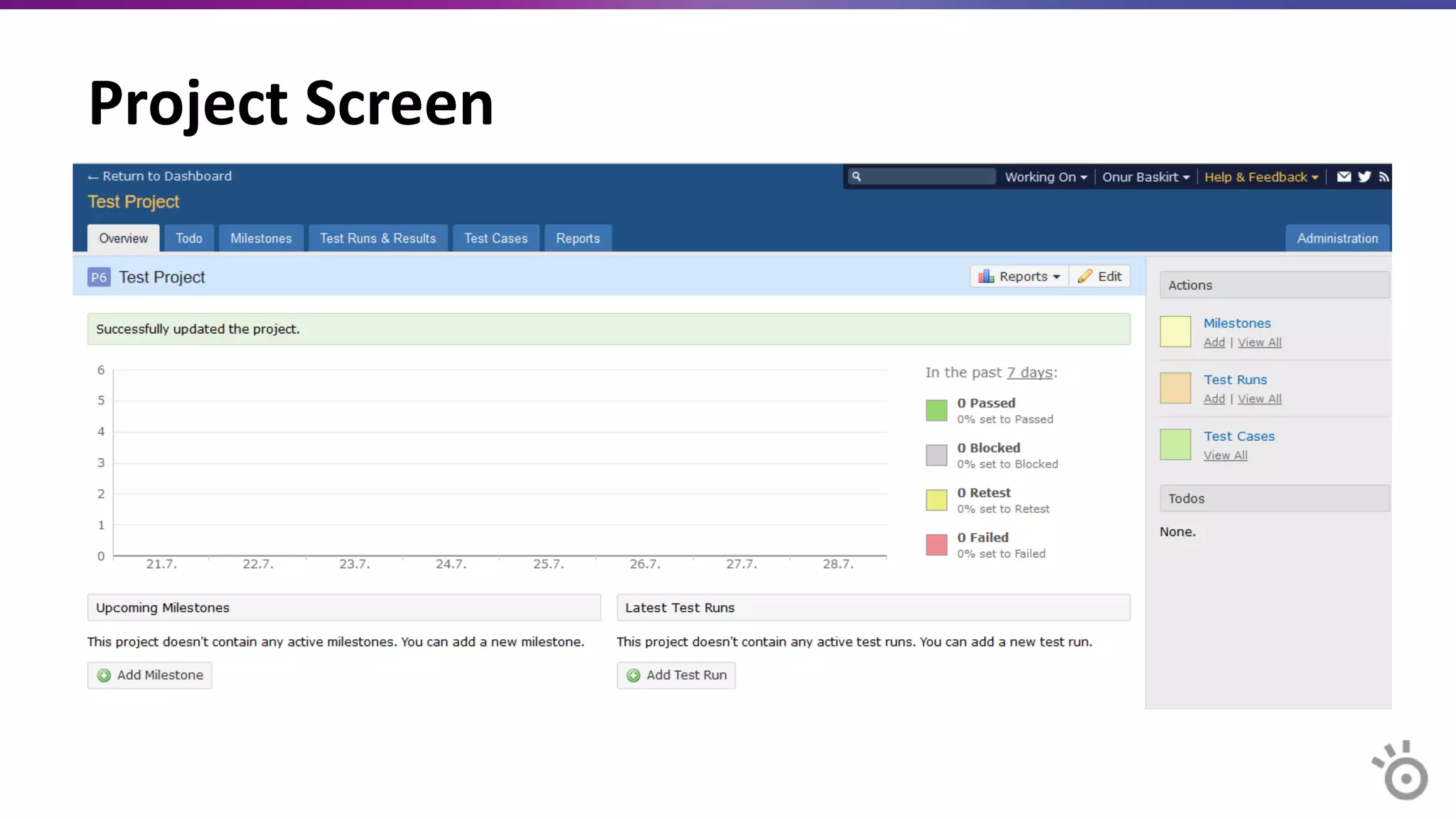Click the red Failed legend swatch

click(x=936, y=545)
